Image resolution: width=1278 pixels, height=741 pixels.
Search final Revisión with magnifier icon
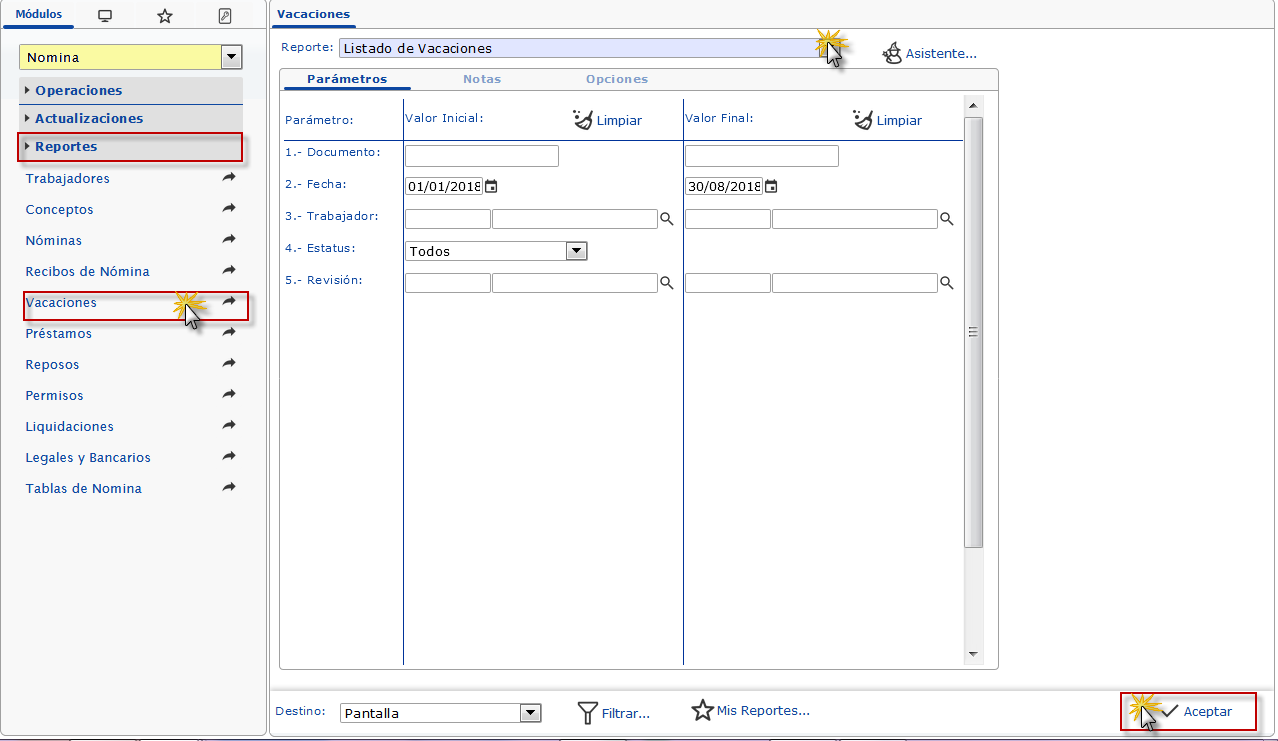click(x=946, y=283)
